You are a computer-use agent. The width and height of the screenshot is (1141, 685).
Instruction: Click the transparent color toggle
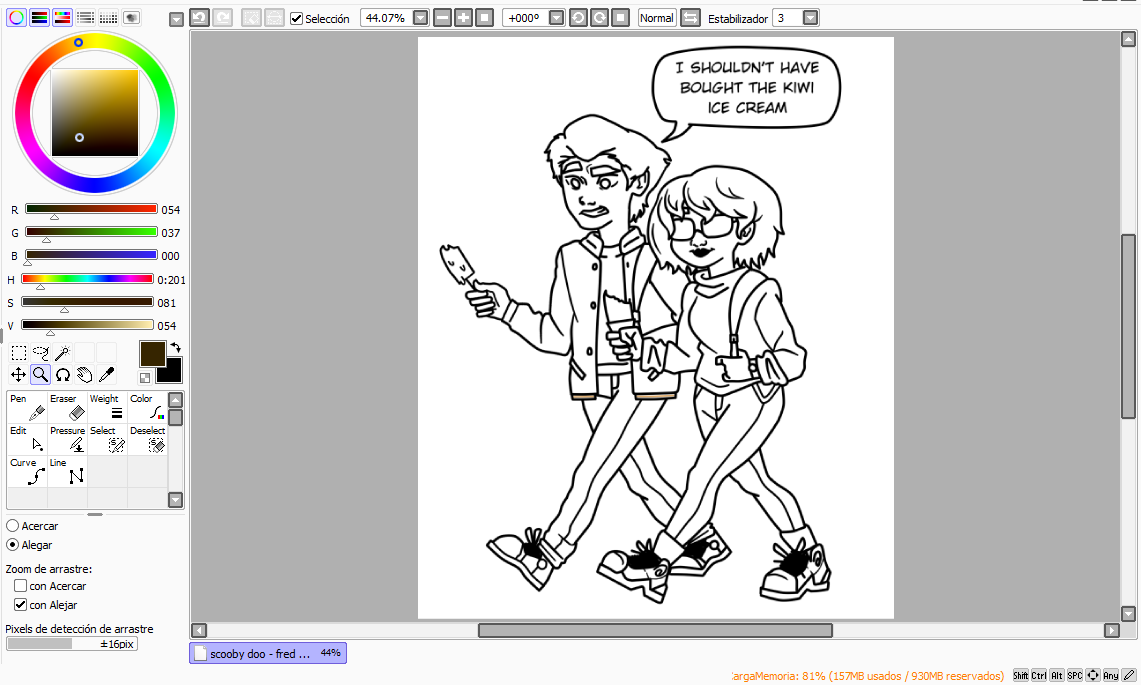click(145, 378)
